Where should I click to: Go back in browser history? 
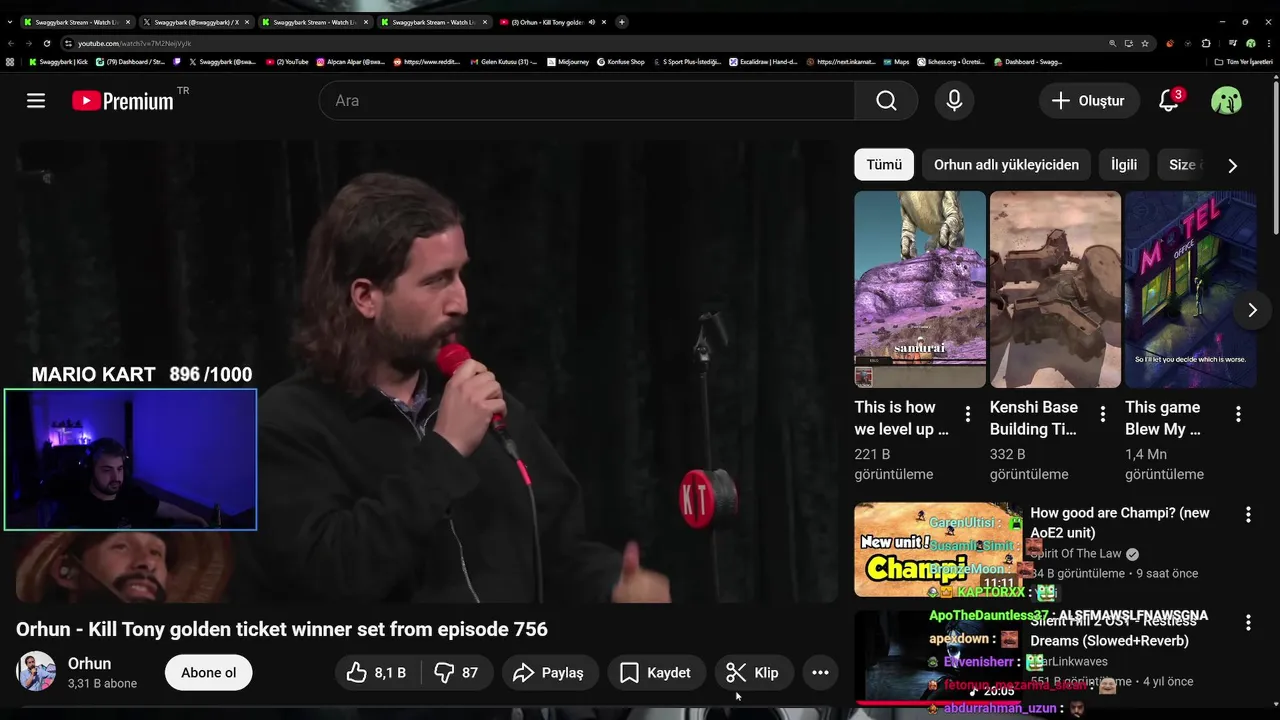[x=10, y=43]
